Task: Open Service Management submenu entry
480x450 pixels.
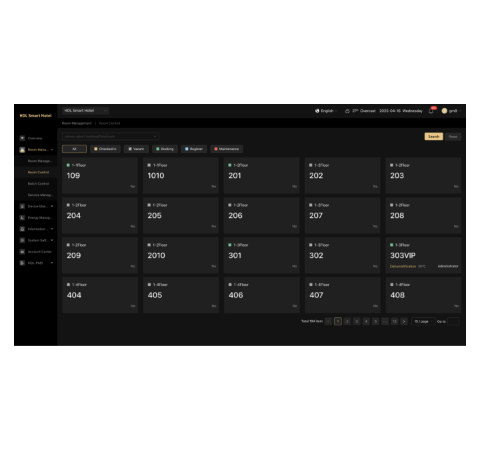Action: tap(40, 195)
